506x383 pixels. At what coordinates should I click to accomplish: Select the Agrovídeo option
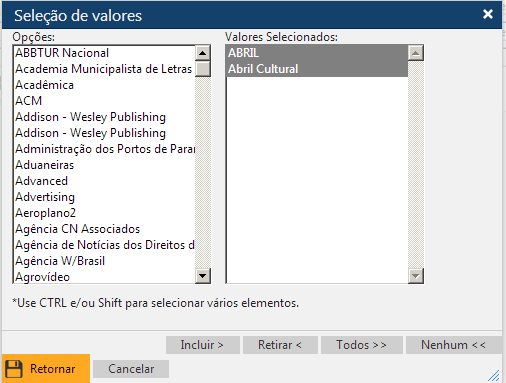[x=104, y=277]
